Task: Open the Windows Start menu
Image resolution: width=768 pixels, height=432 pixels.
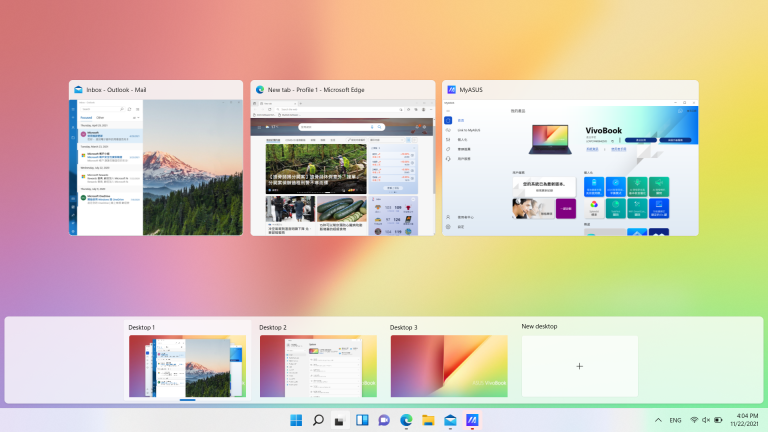Action: click(296, 420)
